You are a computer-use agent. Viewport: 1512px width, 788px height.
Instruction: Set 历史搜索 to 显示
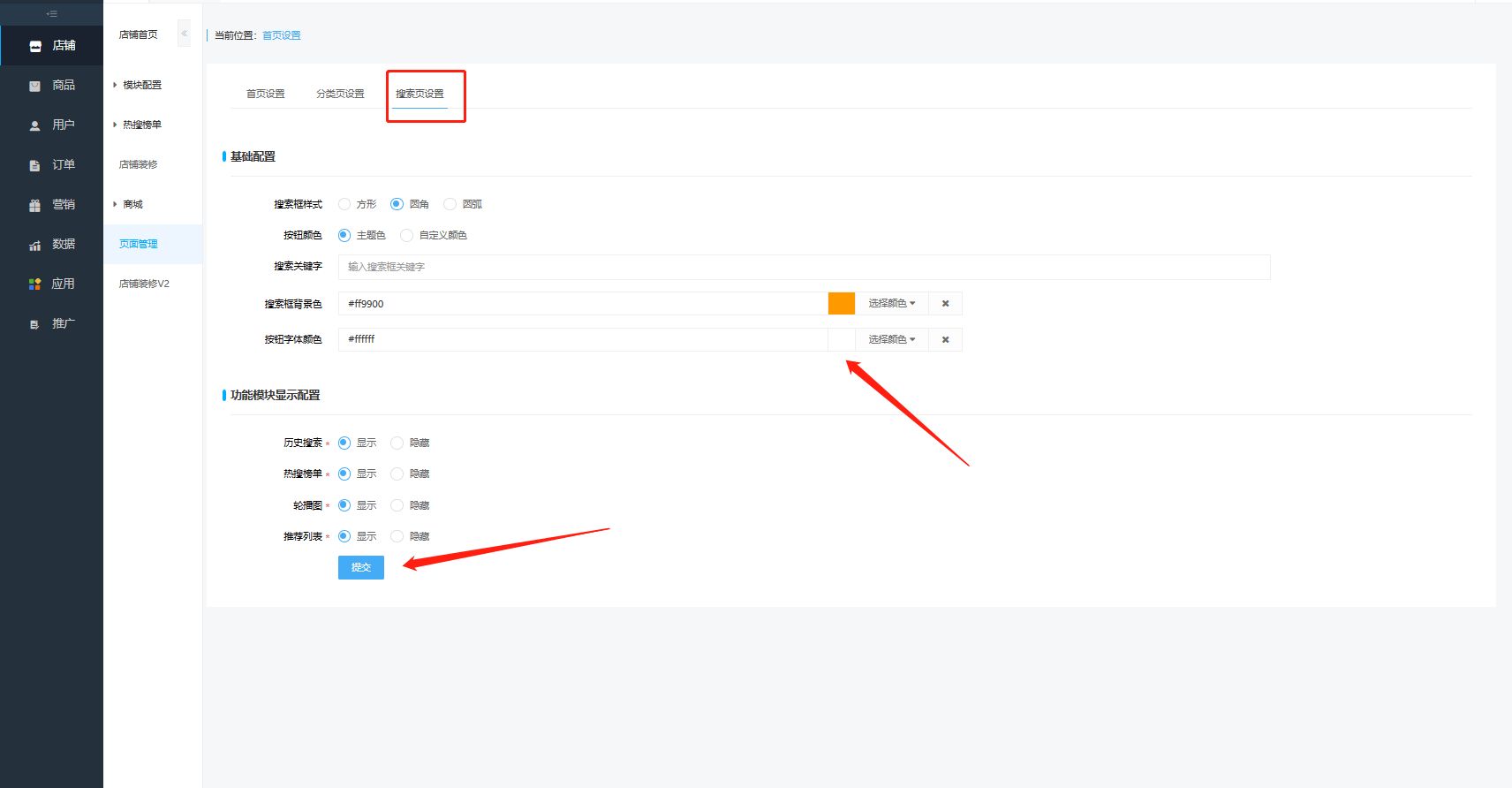pos(344,443)
